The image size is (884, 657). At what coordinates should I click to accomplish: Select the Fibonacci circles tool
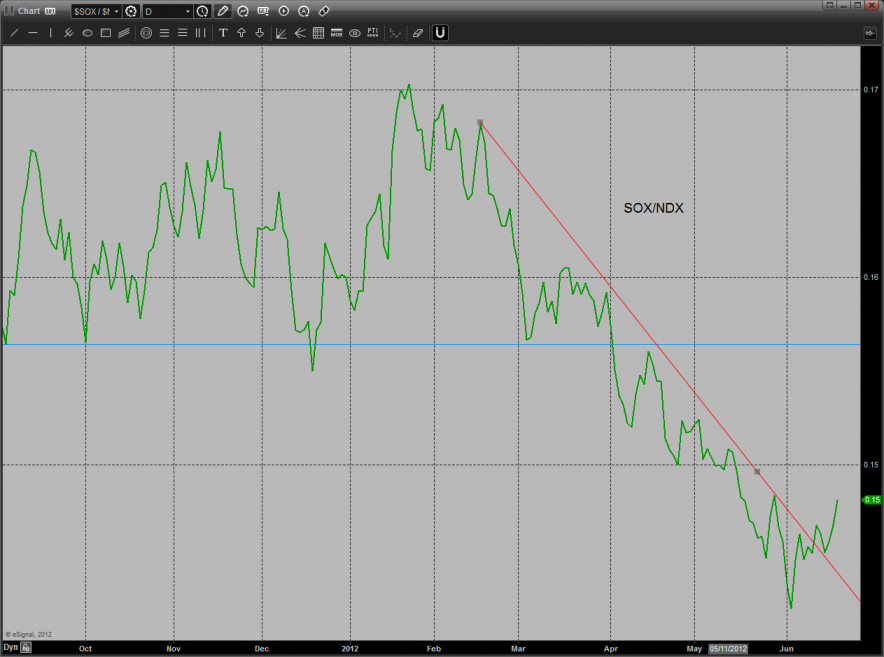(146, 33)
